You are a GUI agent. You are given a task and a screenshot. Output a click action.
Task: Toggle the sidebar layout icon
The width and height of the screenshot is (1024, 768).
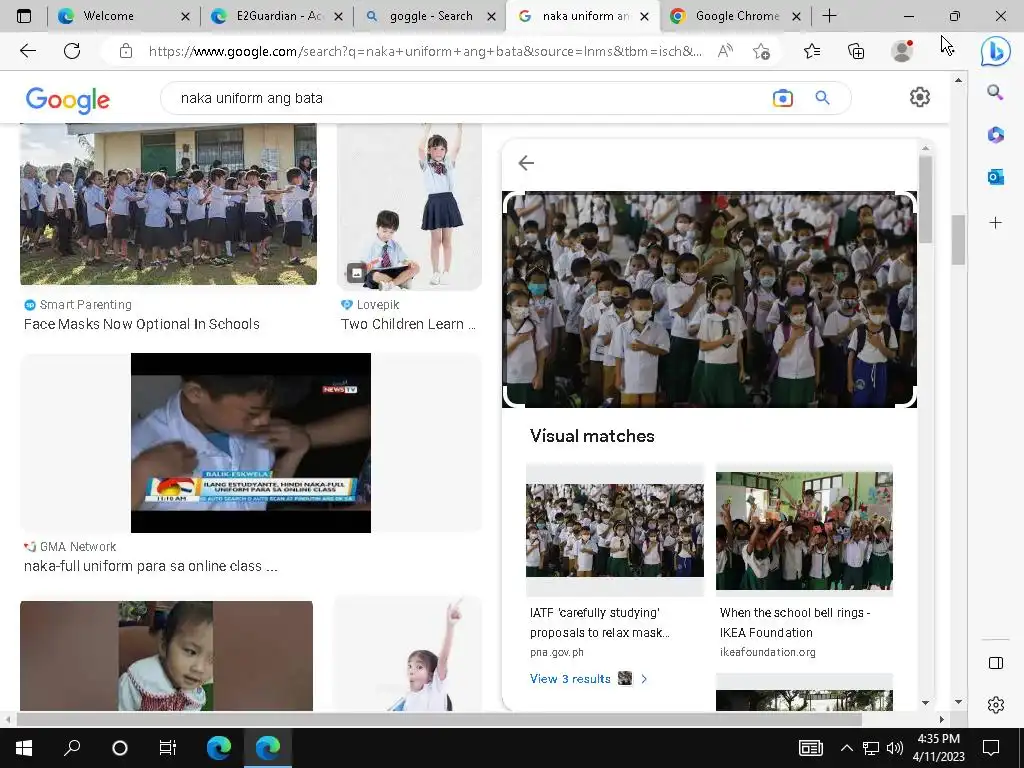[x=995, y=663]
